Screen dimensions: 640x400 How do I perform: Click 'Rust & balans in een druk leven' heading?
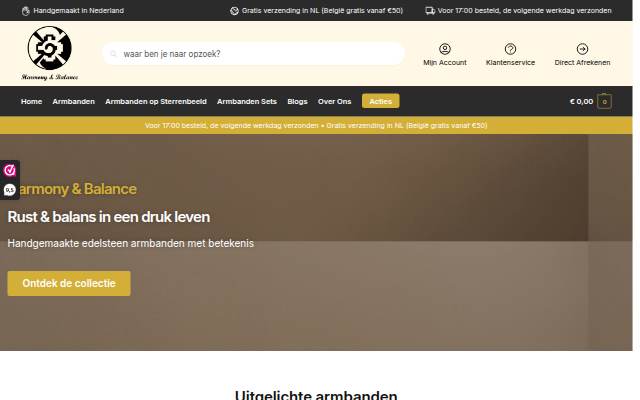pos(109,217)
